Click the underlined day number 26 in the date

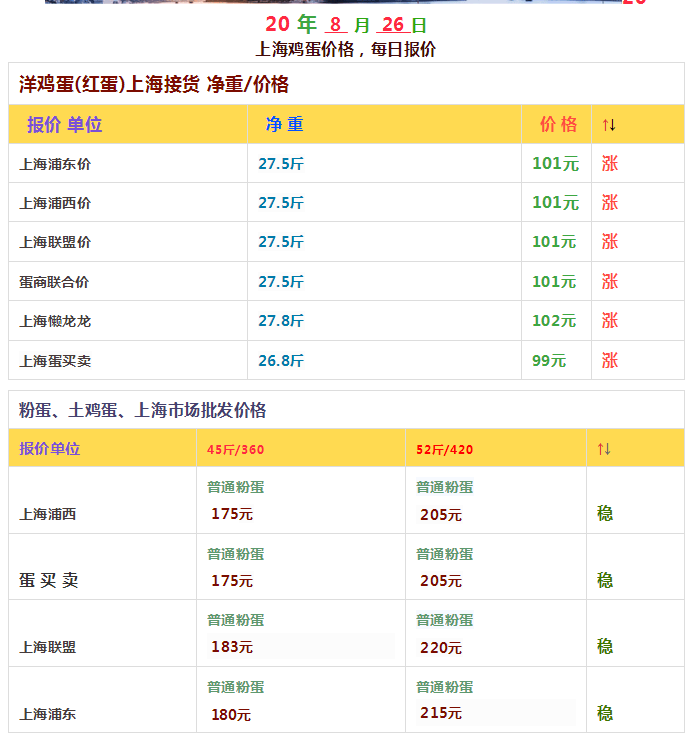[x=393, y=25]
